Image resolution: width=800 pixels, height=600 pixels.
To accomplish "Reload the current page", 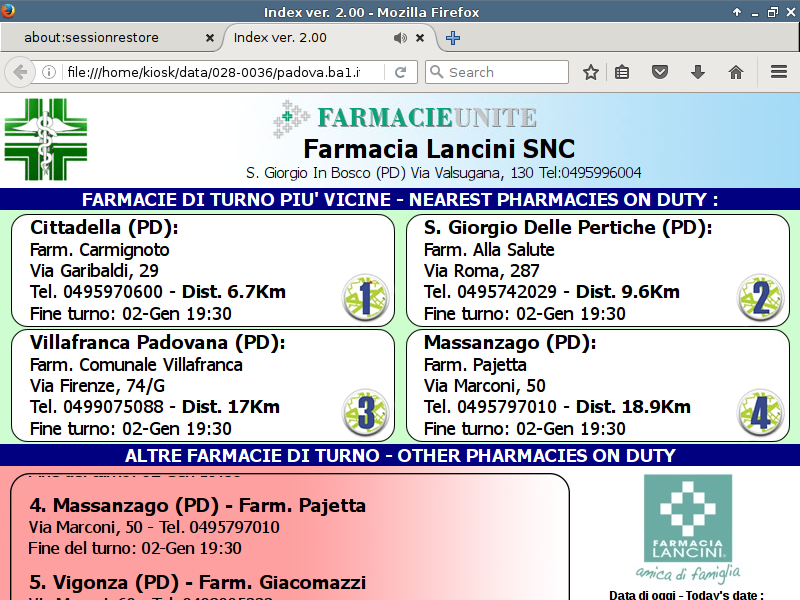I will (x=400, y=72).
